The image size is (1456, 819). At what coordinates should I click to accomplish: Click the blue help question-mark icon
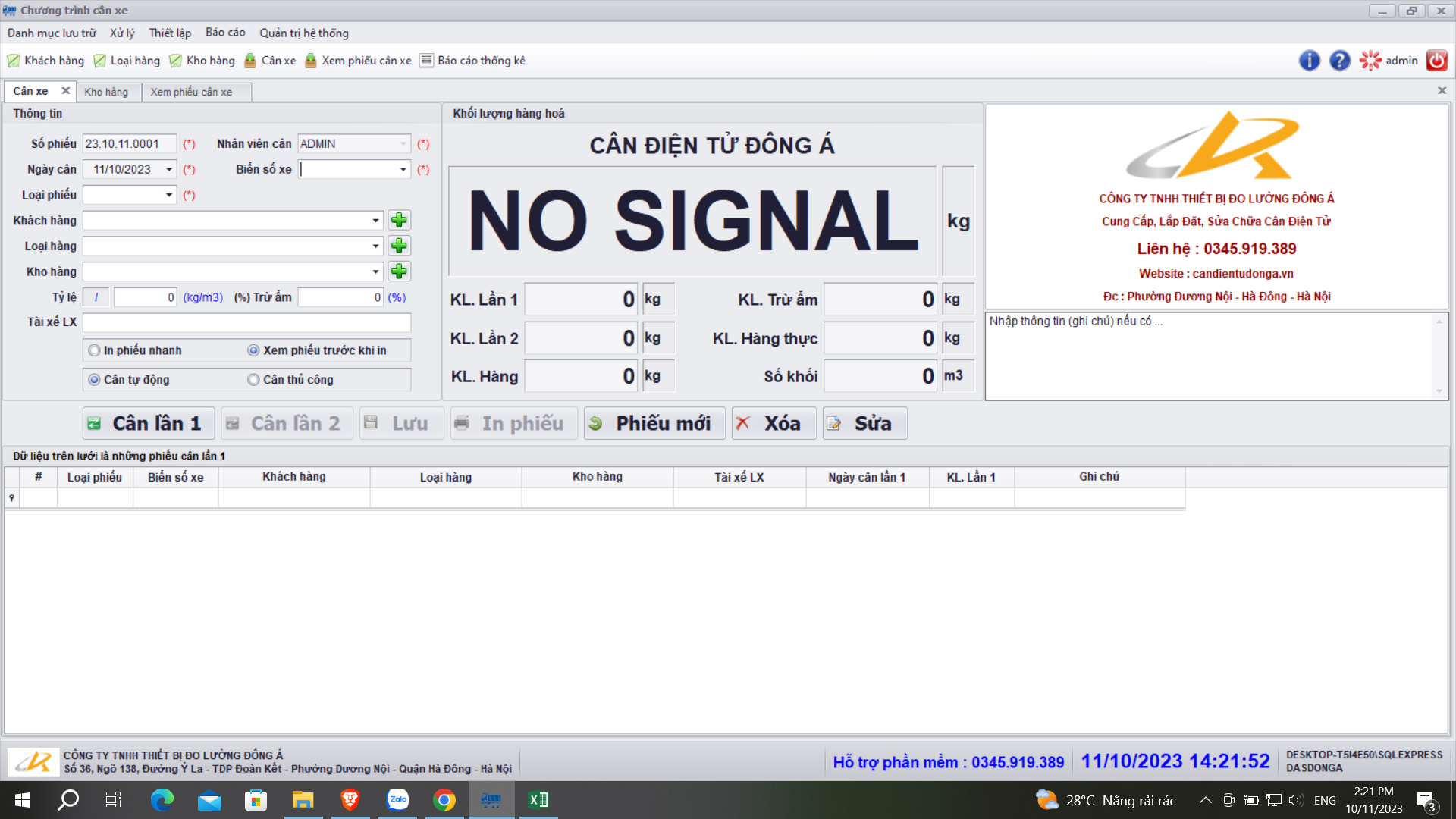coord(1339,61)
